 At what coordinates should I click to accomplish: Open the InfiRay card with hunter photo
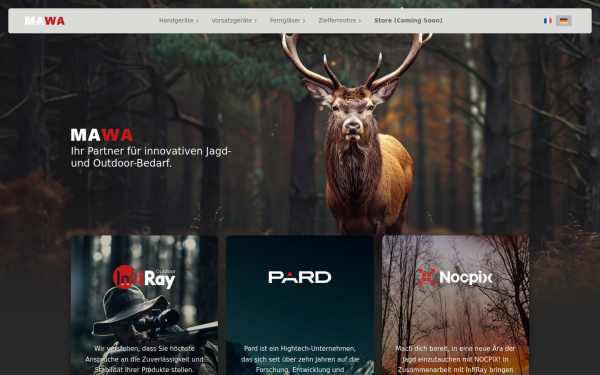coord(145,305)
